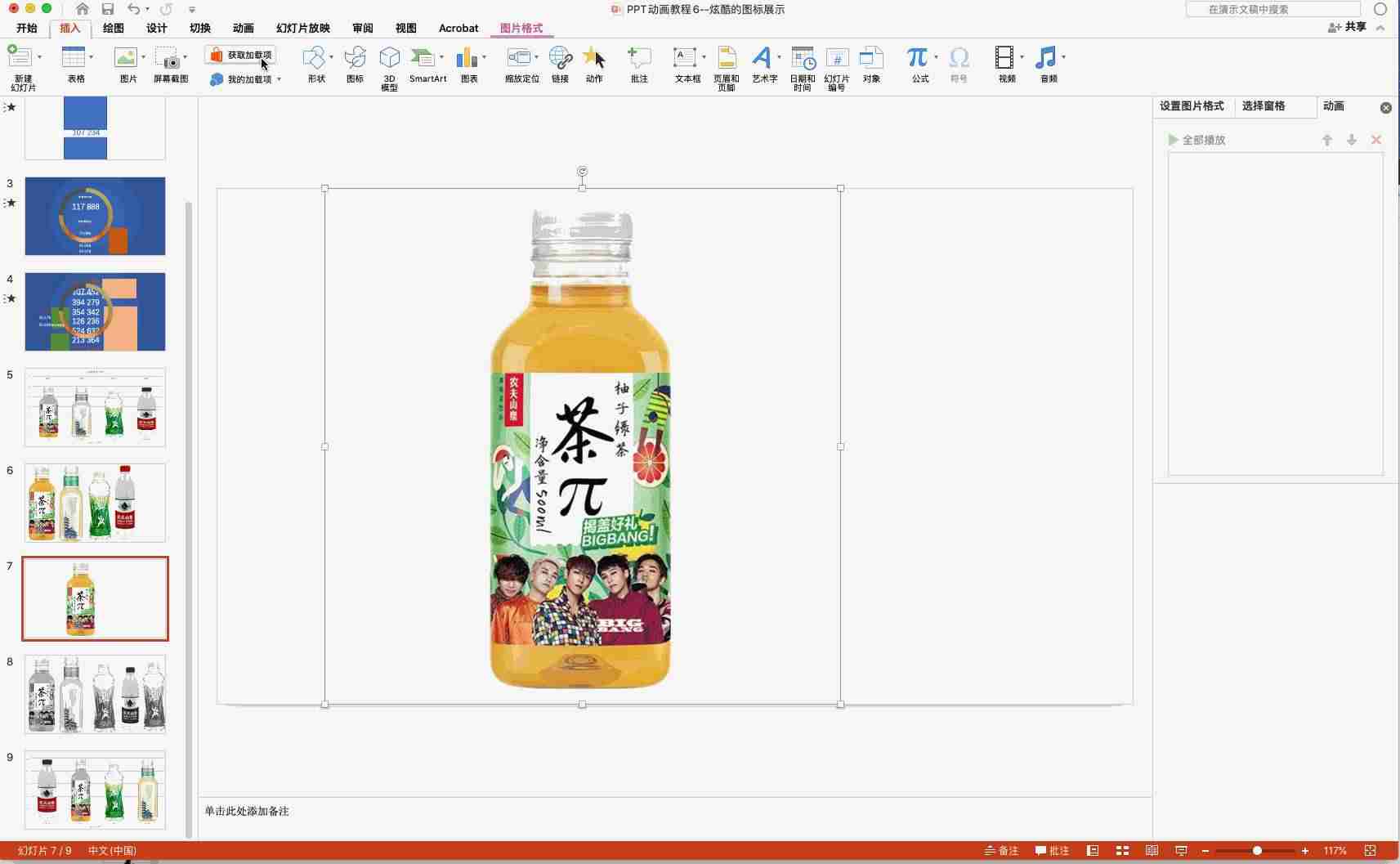
Task: Click the Picture (图片) insert icon
Action: [125, 56]
